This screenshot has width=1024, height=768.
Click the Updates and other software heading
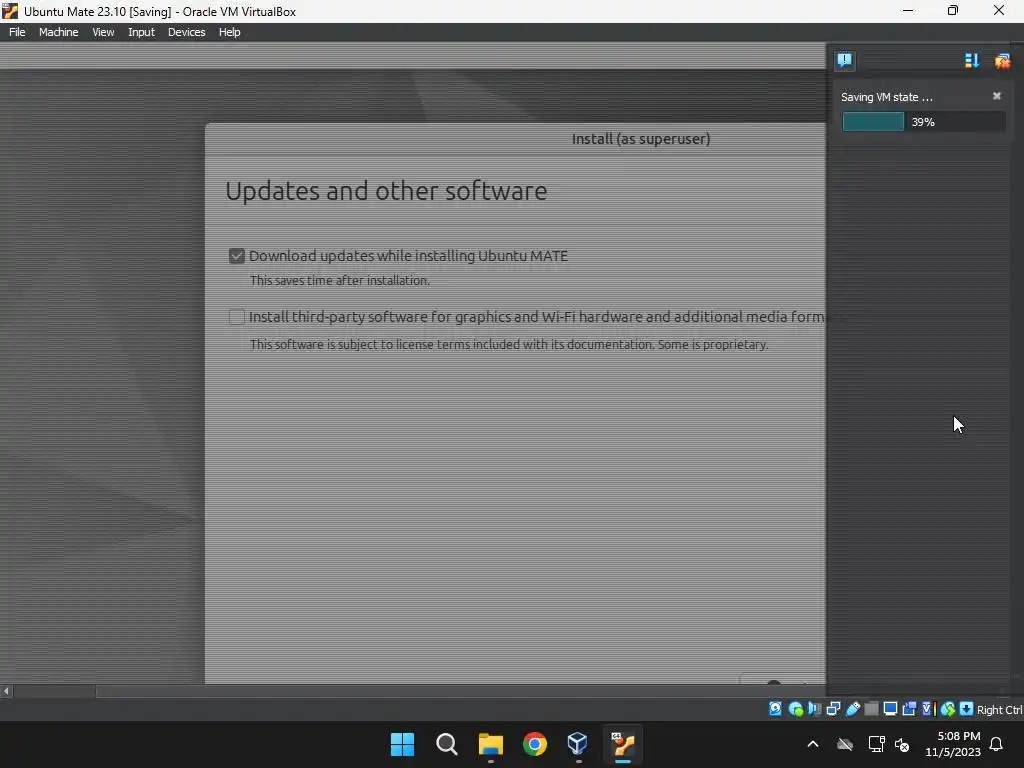(x=386, y=191)
